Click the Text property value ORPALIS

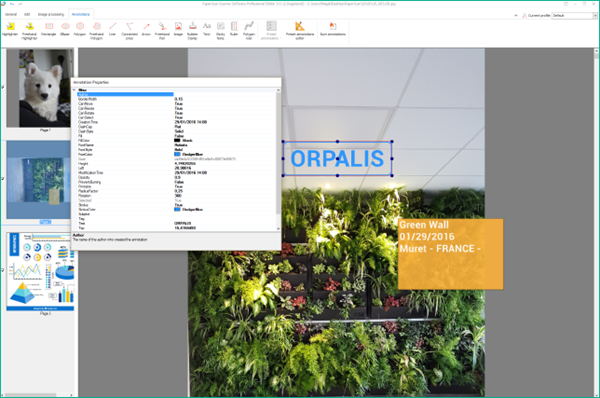click(x=183, y=223)
